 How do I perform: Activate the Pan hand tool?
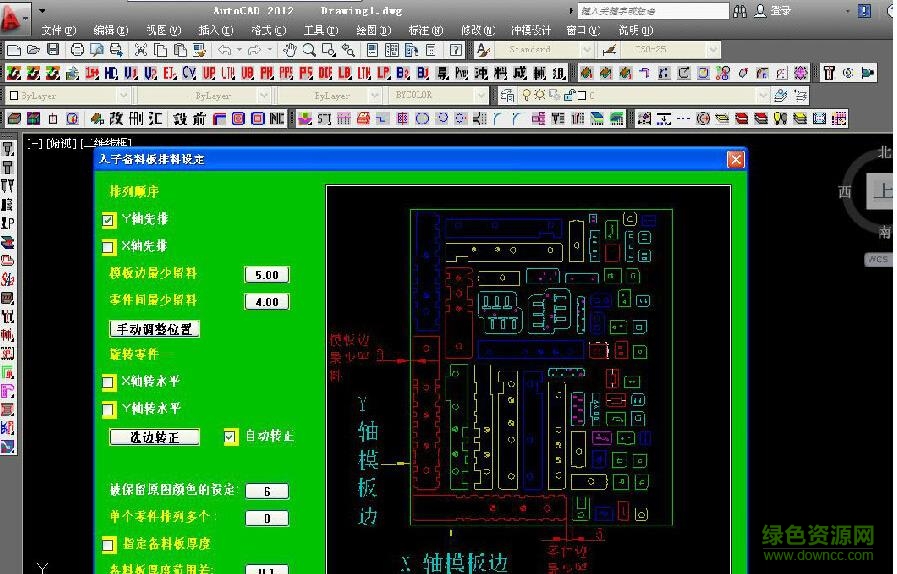pos(289,50)
